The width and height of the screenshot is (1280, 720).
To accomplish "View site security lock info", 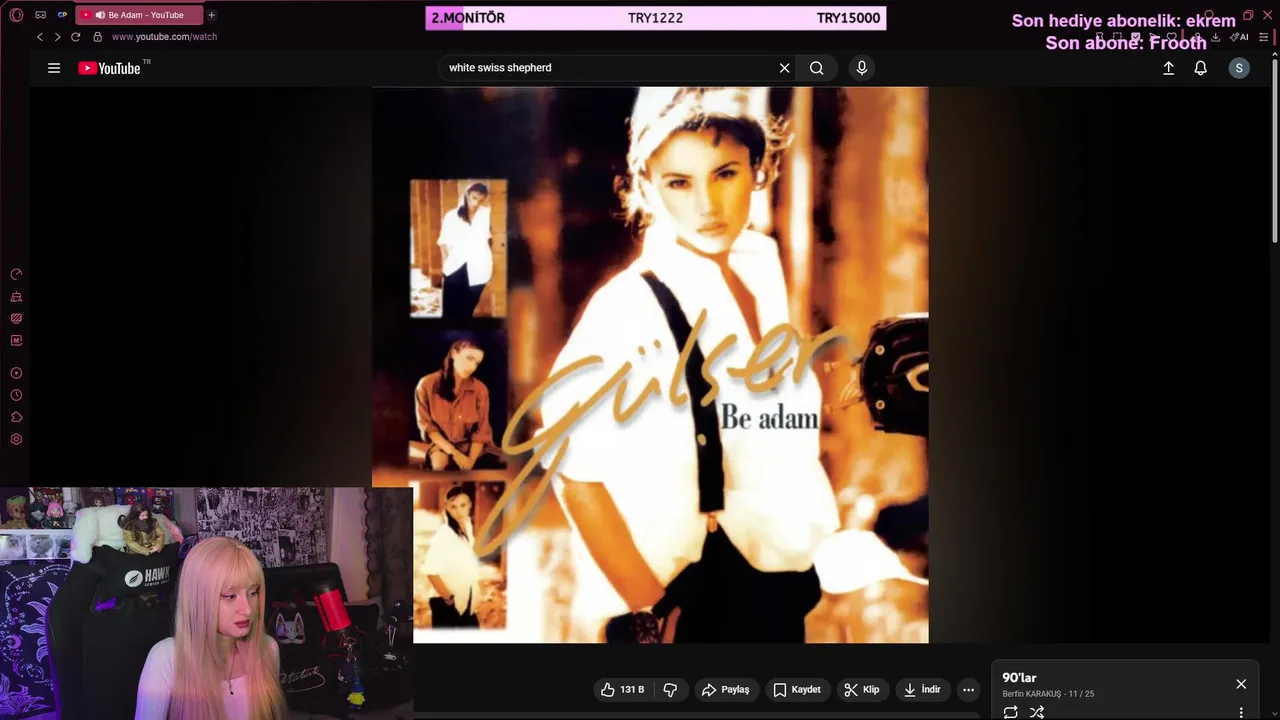I will 97,37.
